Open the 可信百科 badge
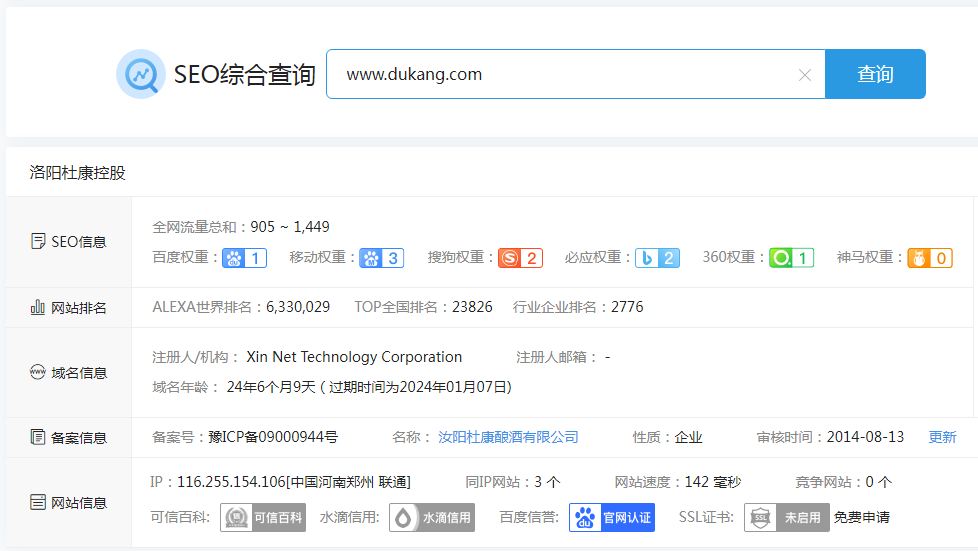 coord(263,517)
